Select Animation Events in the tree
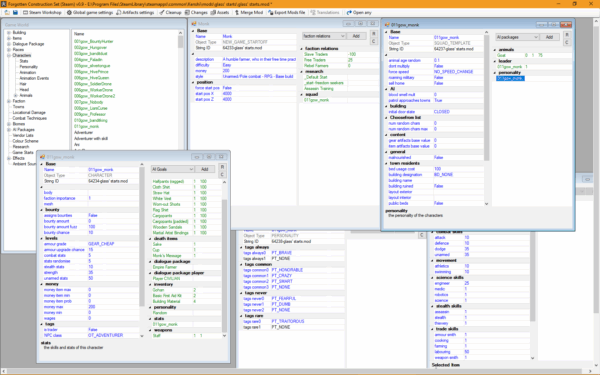The height and width of the screenshot is (375, 600). [34, 78]
